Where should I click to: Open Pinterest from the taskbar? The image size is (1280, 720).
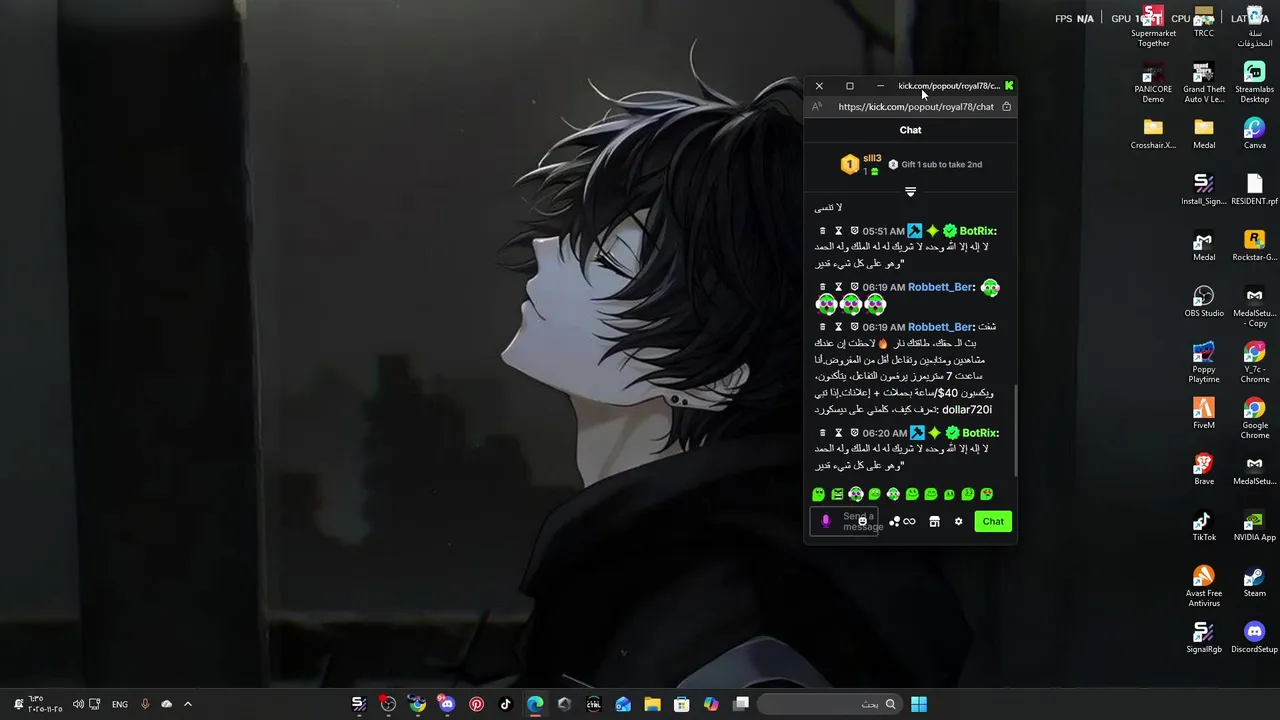(476, 704)
